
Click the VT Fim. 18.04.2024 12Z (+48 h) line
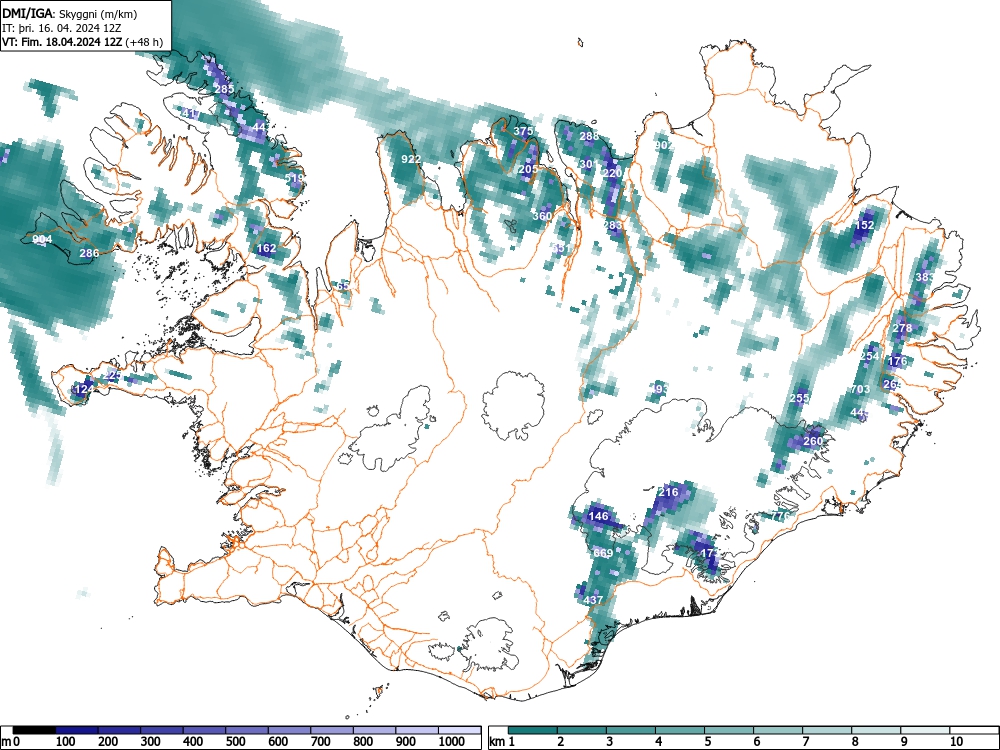pos(83,42)
